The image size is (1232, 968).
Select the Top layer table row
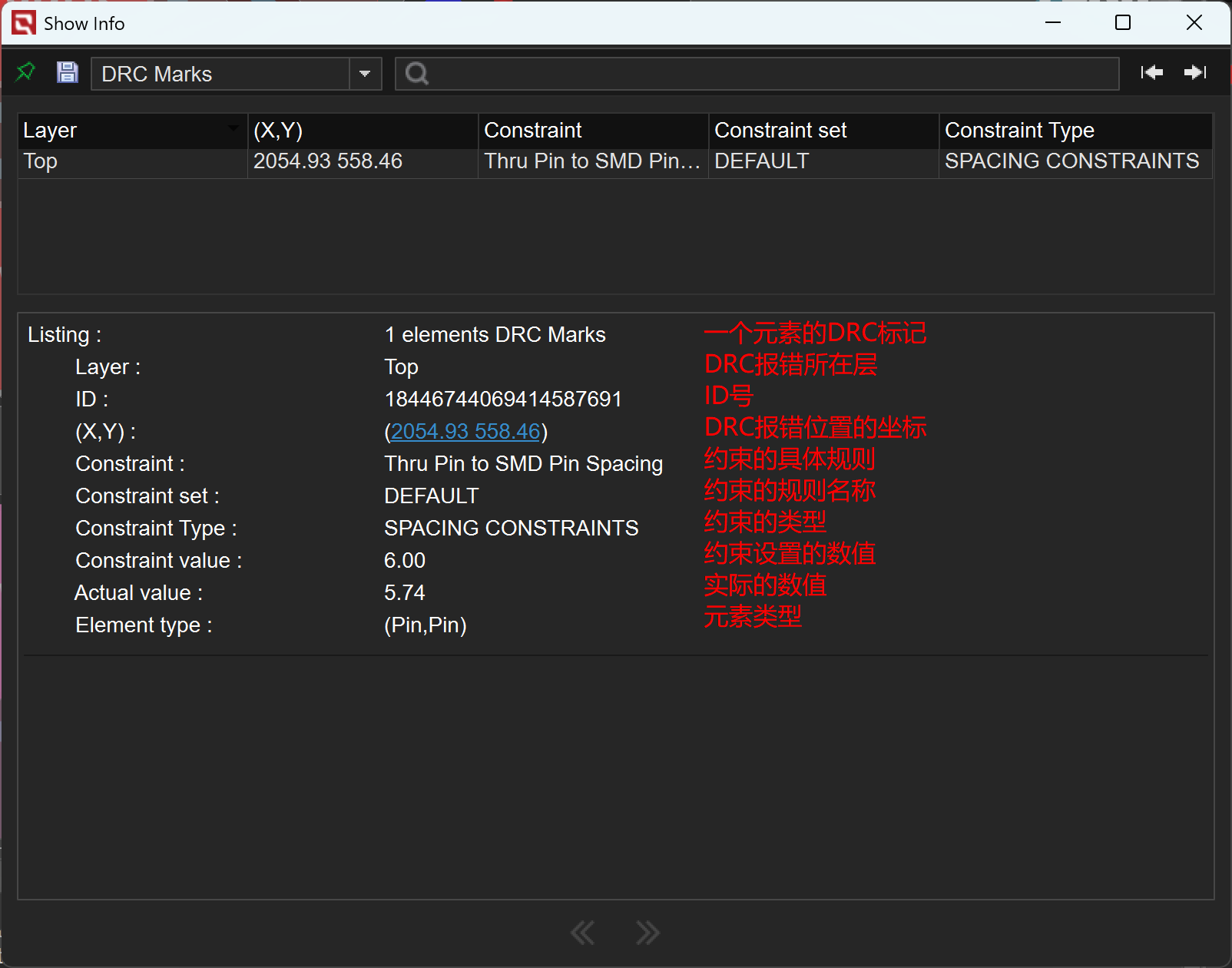(x=132, y=161)
